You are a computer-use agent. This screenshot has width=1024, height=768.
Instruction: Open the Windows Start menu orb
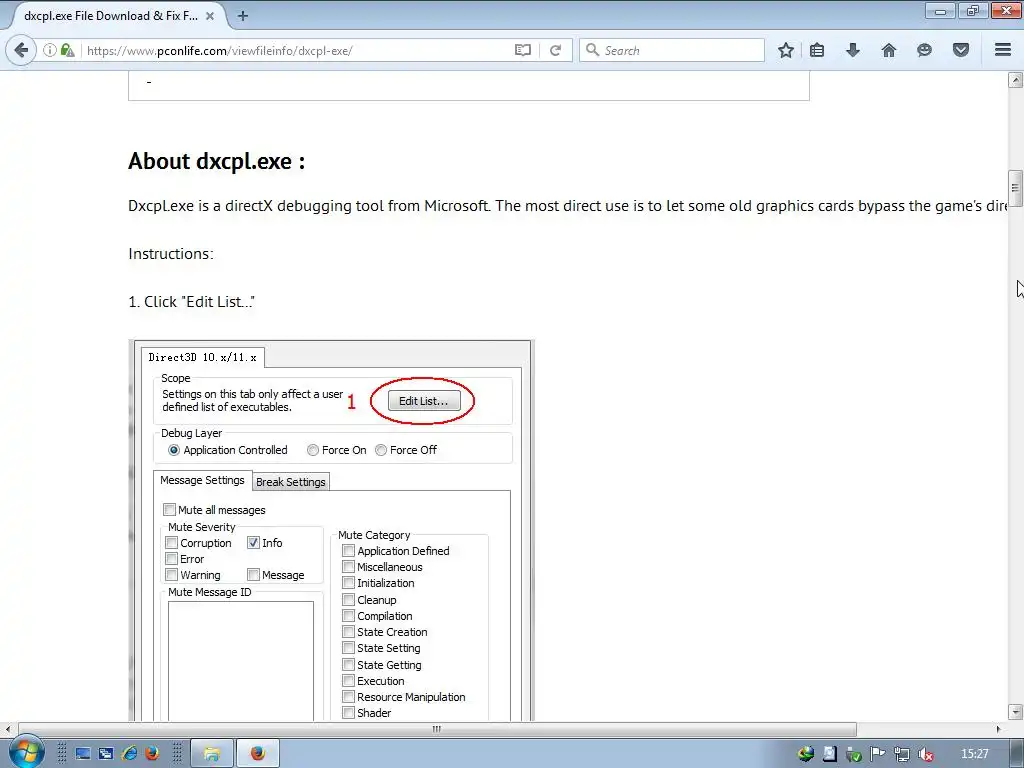tap(26, 753)
